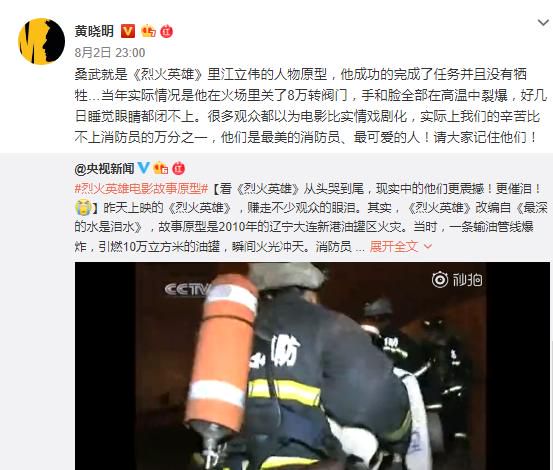Viewport: 553px width, 470px height.
Task: Click the orange V verified badge beside 黄晓明
Action: [128, 31]
